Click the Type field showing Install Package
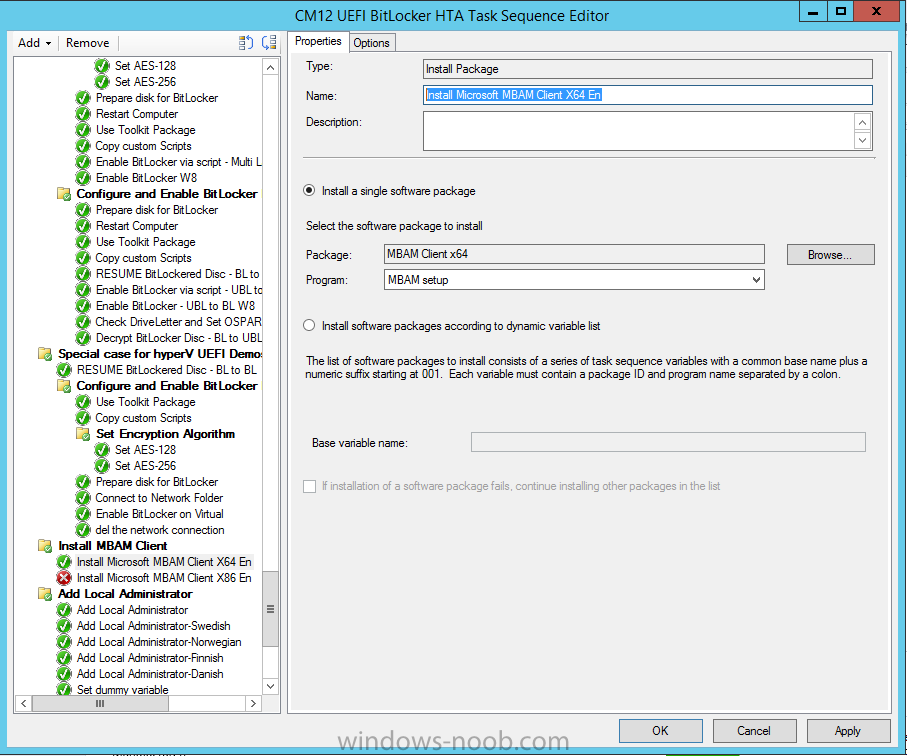The height and width of the screenshot is (756, 907). coord(647,69)
